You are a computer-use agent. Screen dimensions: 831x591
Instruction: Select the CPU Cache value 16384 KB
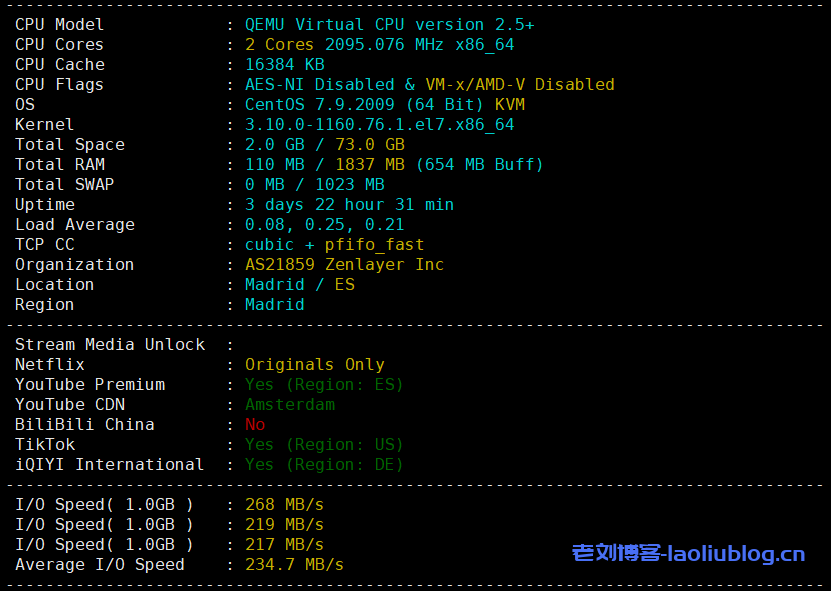284,64
